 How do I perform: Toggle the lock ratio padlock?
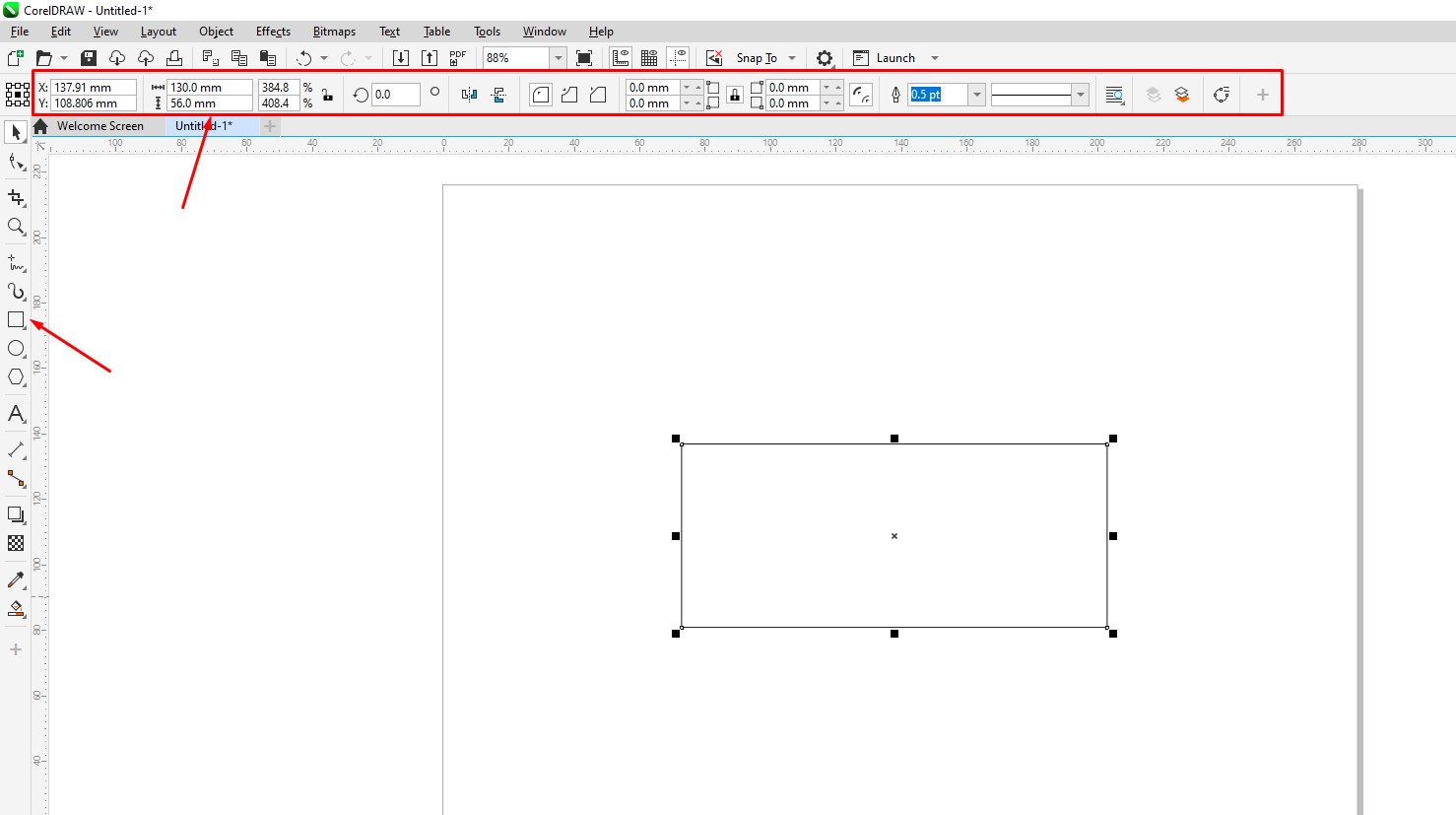click(x=327, y=95)
